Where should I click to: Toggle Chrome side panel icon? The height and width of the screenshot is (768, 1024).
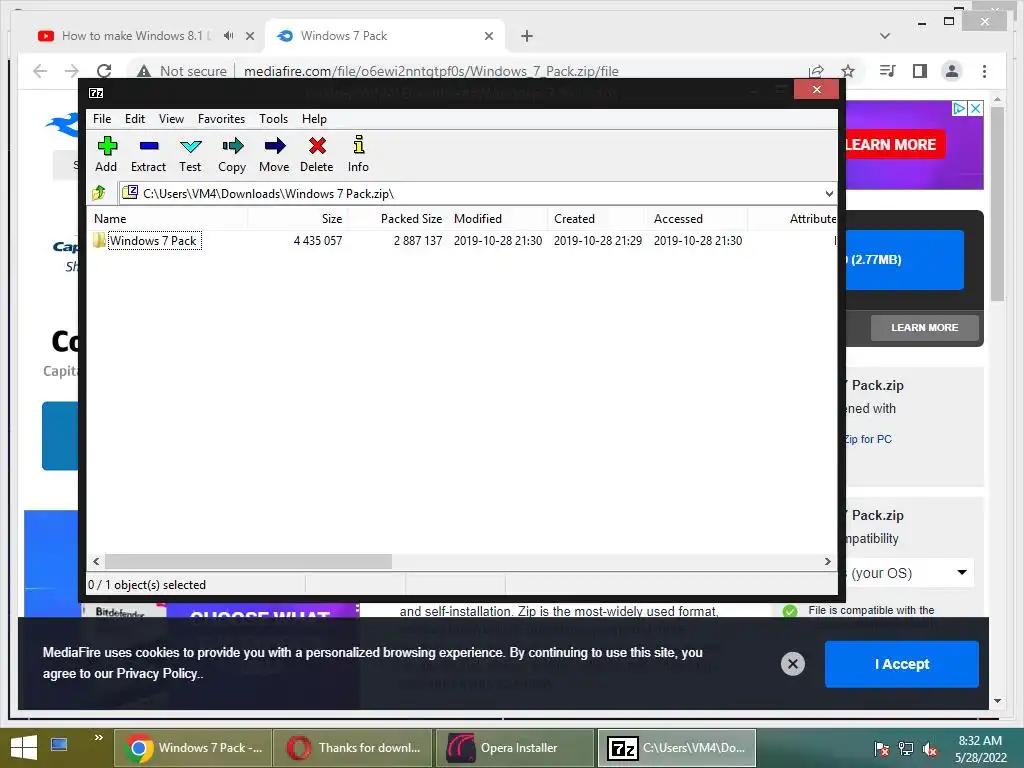(x=920, y=71)
